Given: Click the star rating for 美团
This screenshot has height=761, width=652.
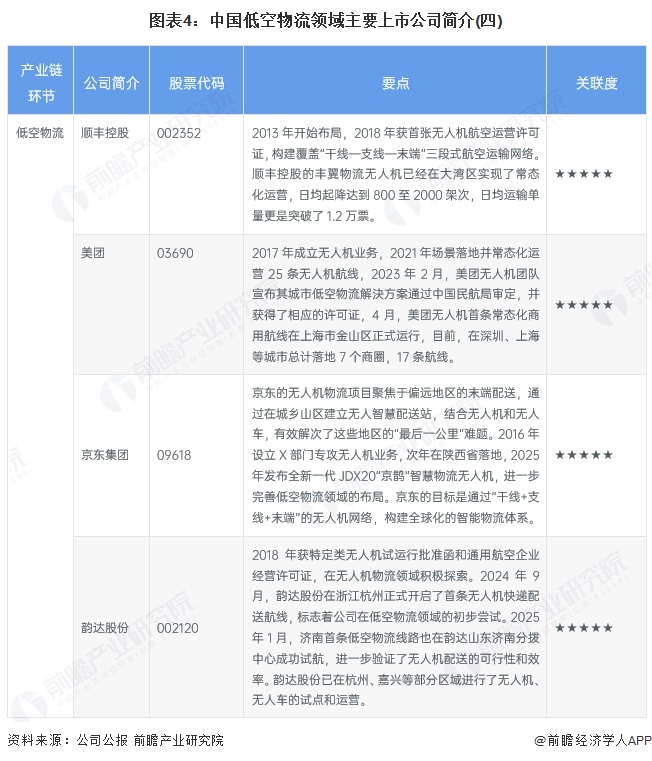Looking at the screenshot, I should [584, 305].
